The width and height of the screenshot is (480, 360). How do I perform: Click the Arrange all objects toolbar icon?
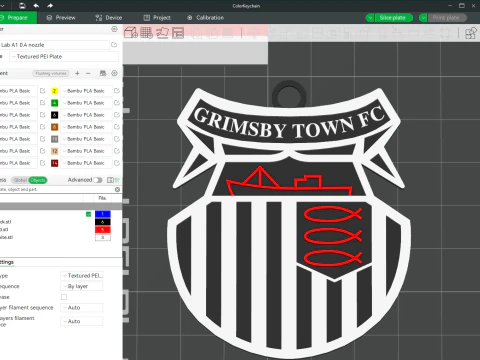pyautogui.click(x=178, y=32)
